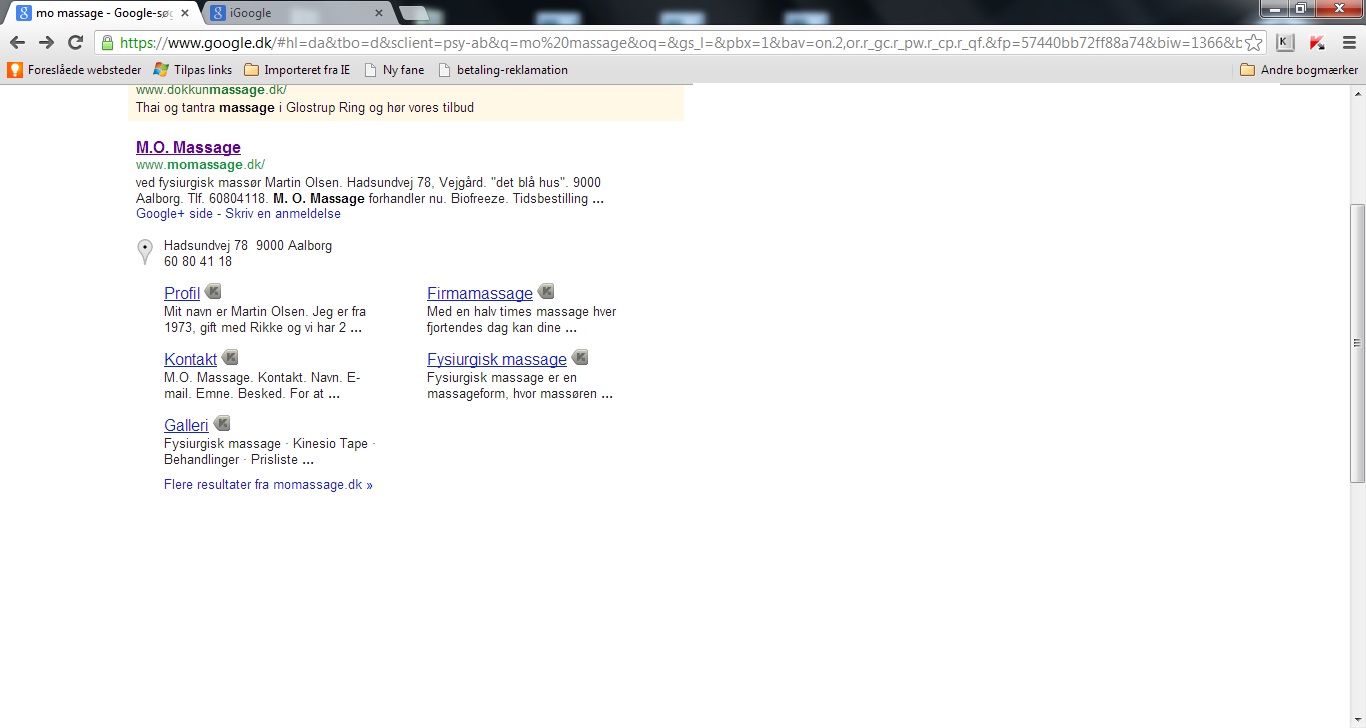Click the red Kaspersky extension icon
This screenshot has width=1366, height=728.
[x=1317, y=42]
